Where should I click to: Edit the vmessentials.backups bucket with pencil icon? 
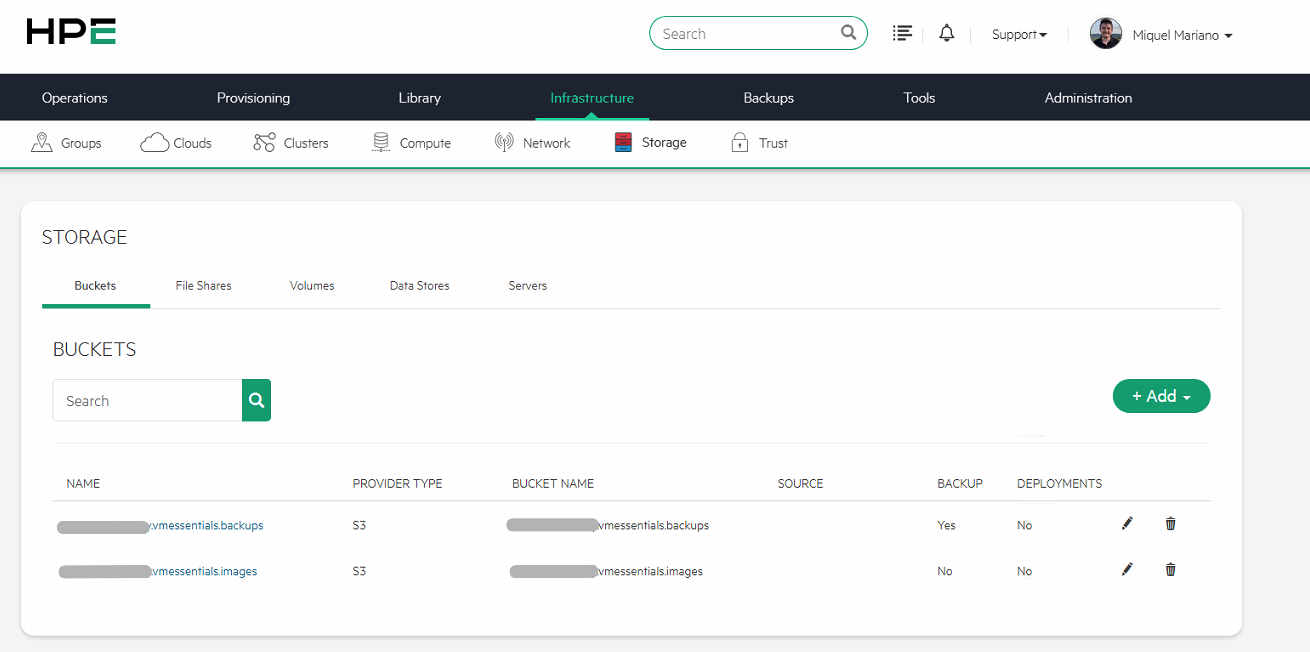1127,524
